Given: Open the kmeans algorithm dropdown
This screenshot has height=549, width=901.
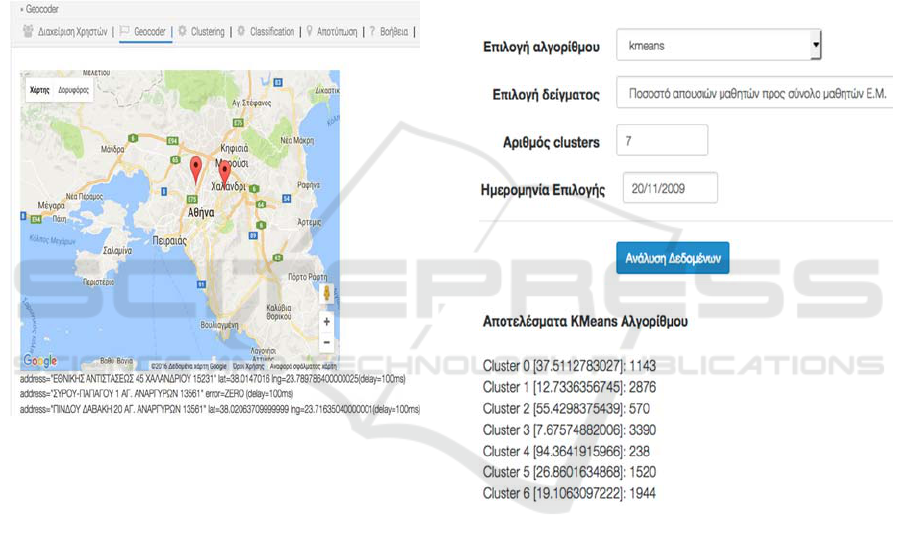Looking at the screenshot, I should [718, 45].
